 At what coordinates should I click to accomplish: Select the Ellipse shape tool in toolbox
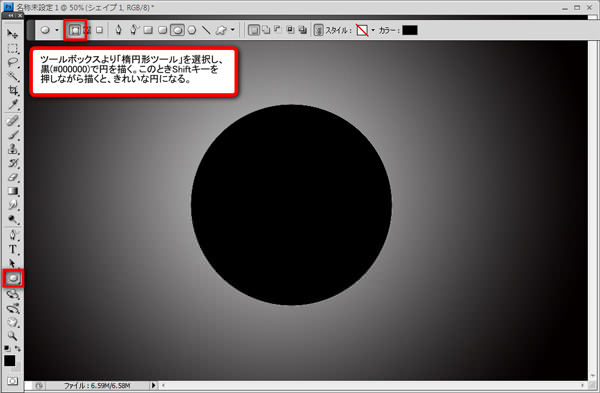(13, 278)
